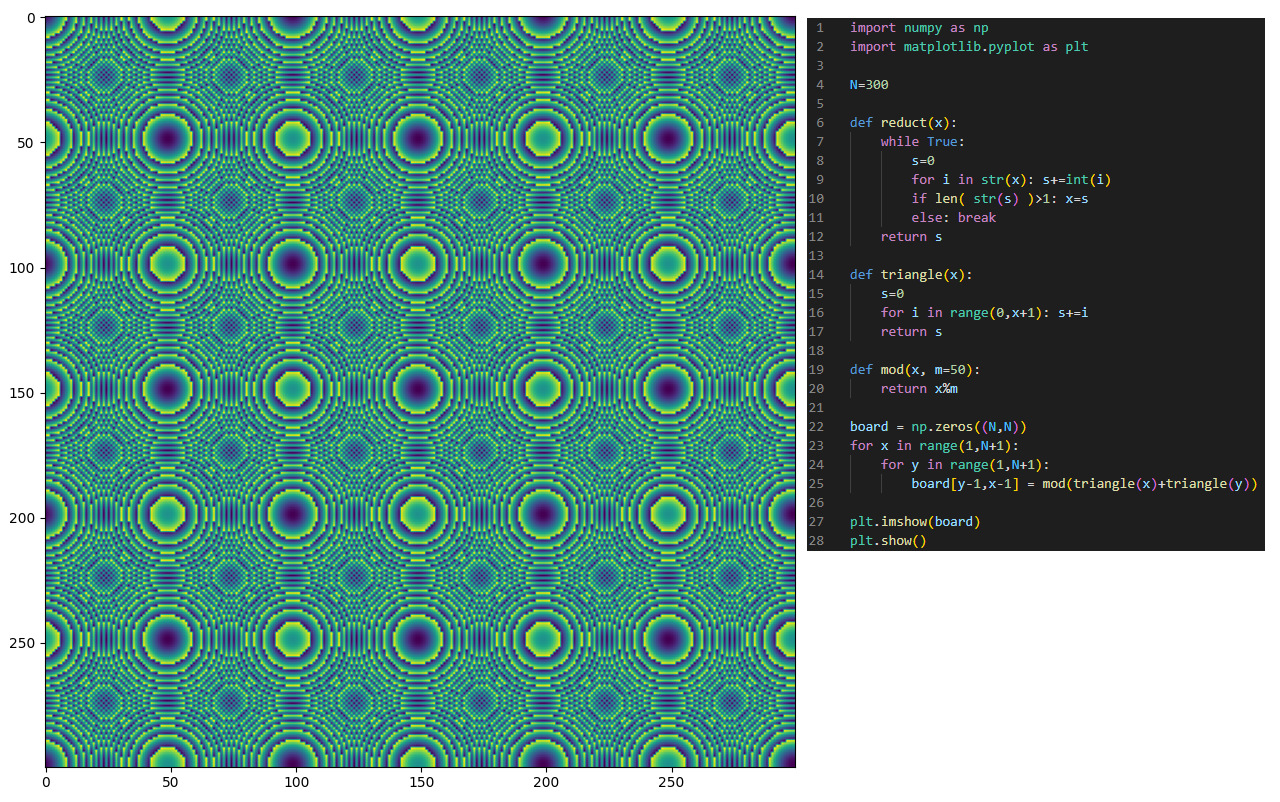This screenshot has height=802, width=1280.
Task: Click the y-axis tick label "50"
Action: pos(27,143)
